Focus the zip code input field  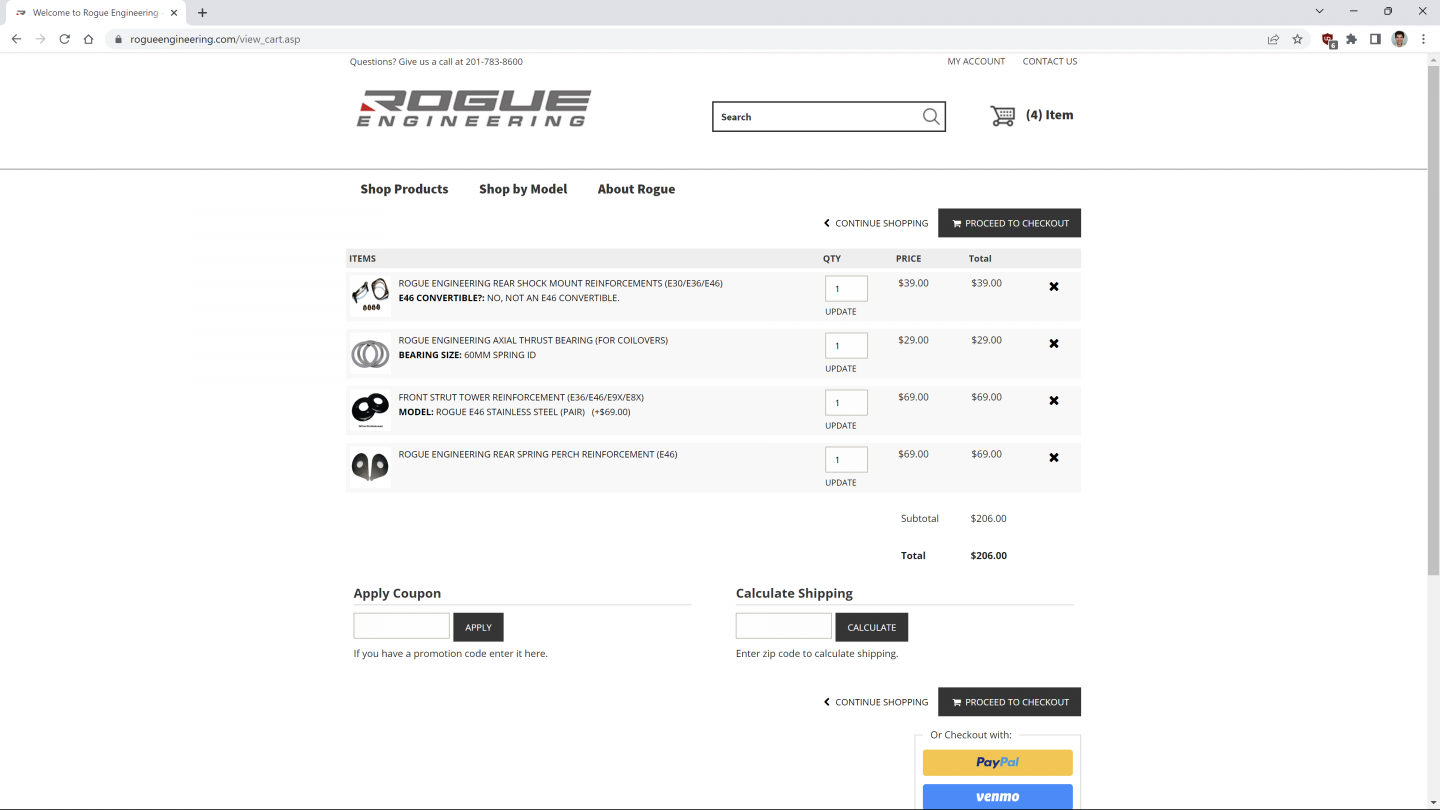783,626
